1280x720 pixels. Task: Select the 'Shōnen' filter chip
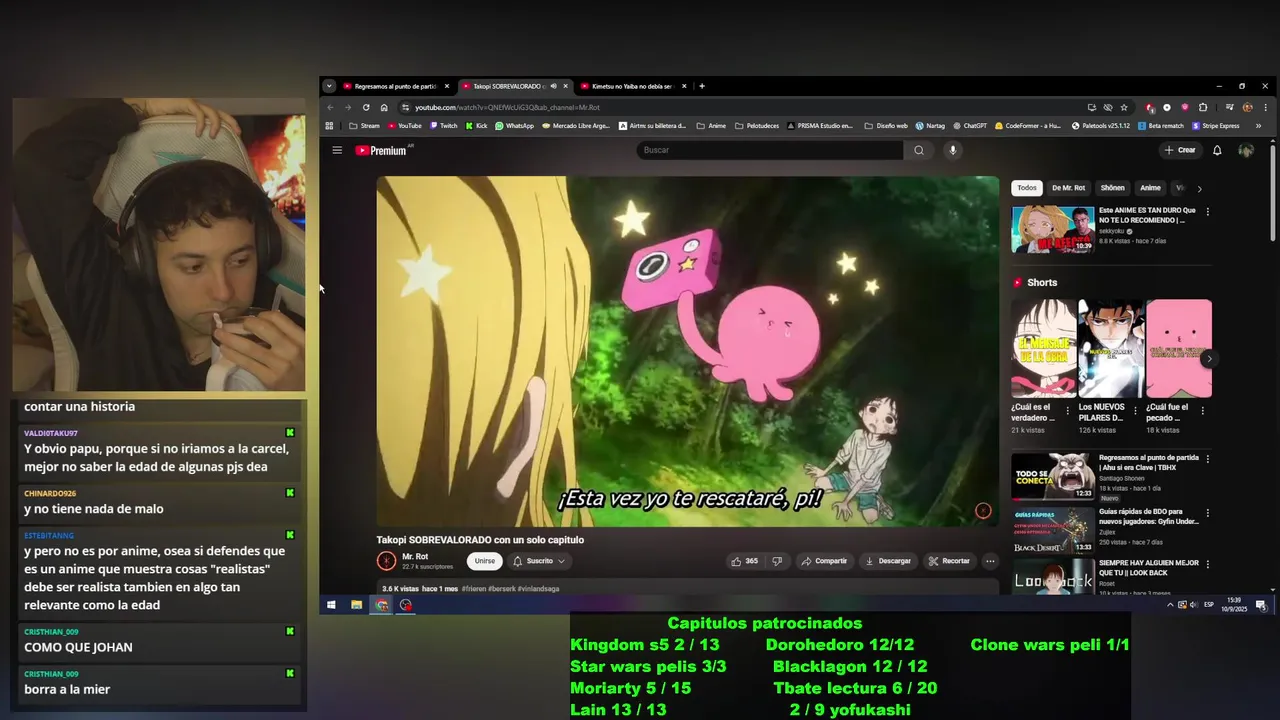click(x=1112, y=188)
